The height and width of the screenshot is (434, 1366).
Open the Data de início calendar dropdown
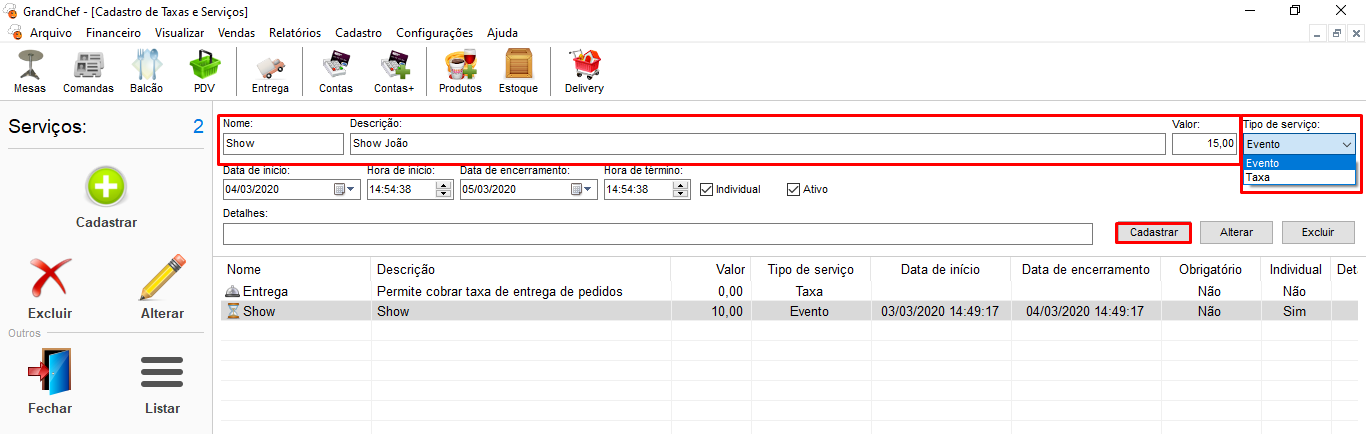click(x=344, y=189)
